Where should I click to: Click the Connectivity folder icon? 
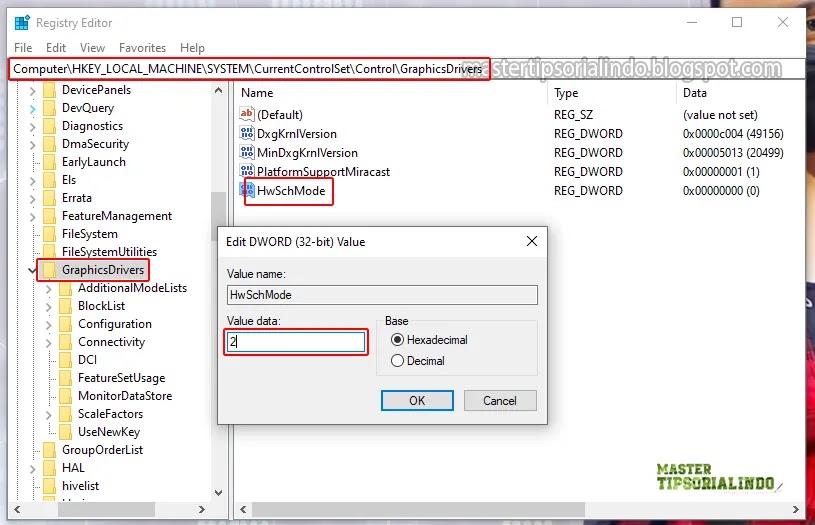pos(65,342)
